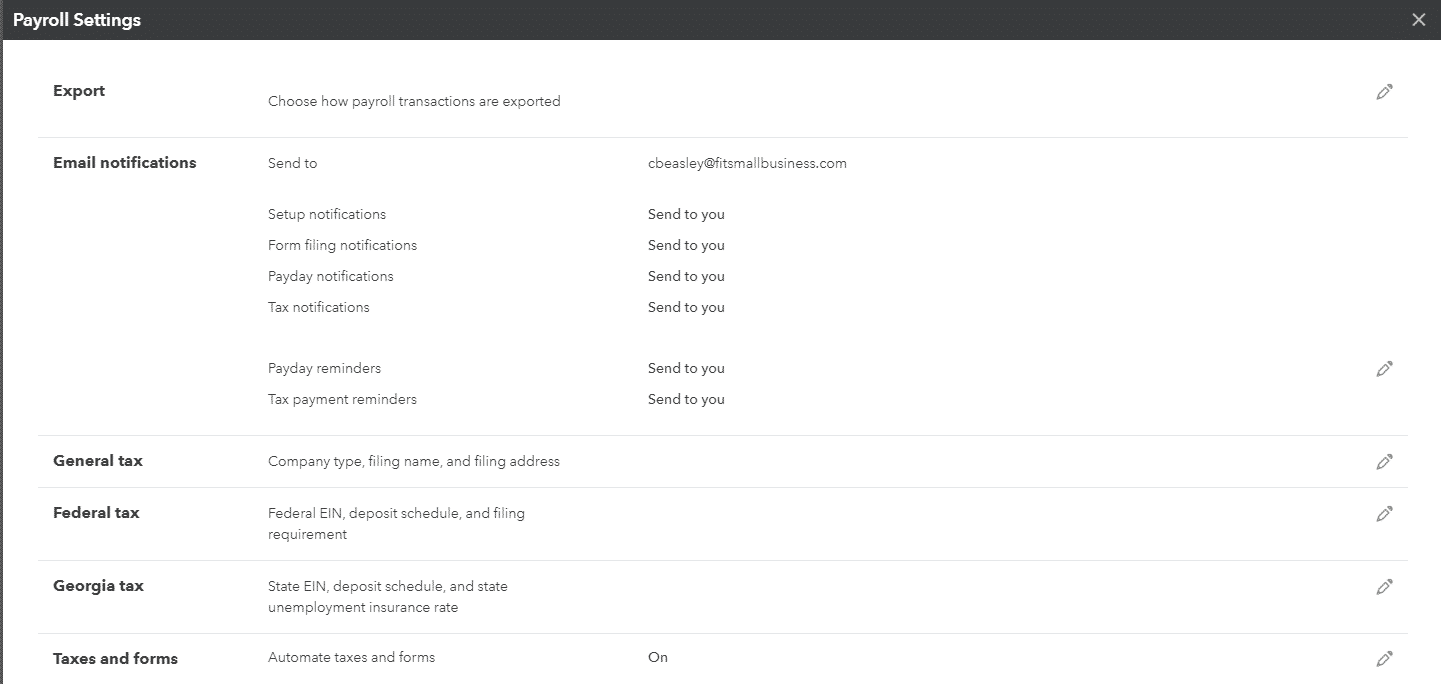Image resolution: width=1441 pixels, height=684 pixels.
Task: Click 'Payday notifications' row label
Action: [x=331, y=276]
